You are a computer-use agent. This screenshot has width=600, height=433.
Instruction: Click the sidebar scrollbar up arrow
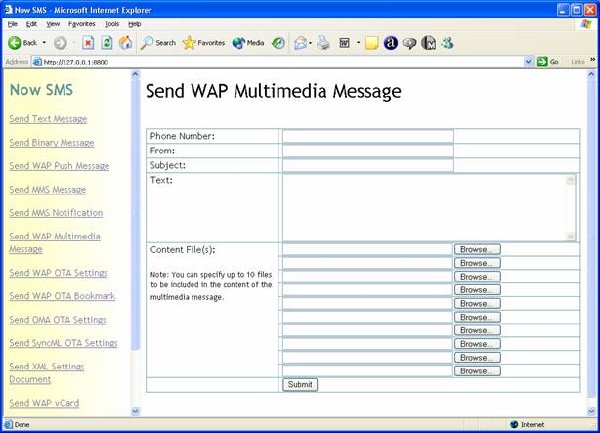(x=135, y=74)
